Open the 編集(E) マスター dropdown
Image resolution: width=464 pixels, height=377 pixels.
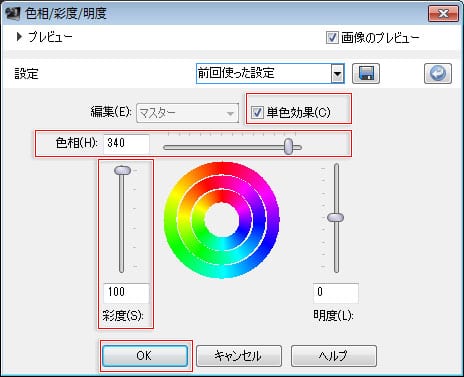tap(187, 113)
